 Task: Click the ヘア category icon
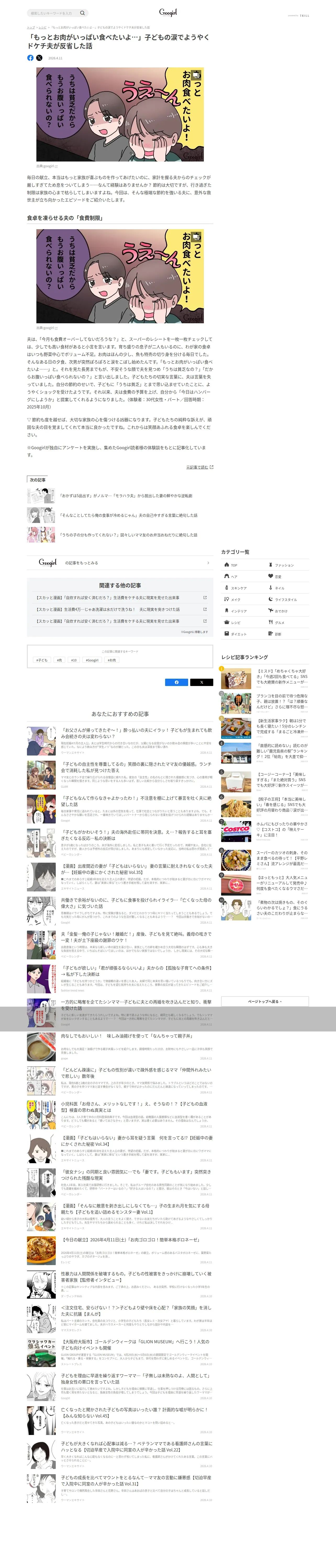226,577
